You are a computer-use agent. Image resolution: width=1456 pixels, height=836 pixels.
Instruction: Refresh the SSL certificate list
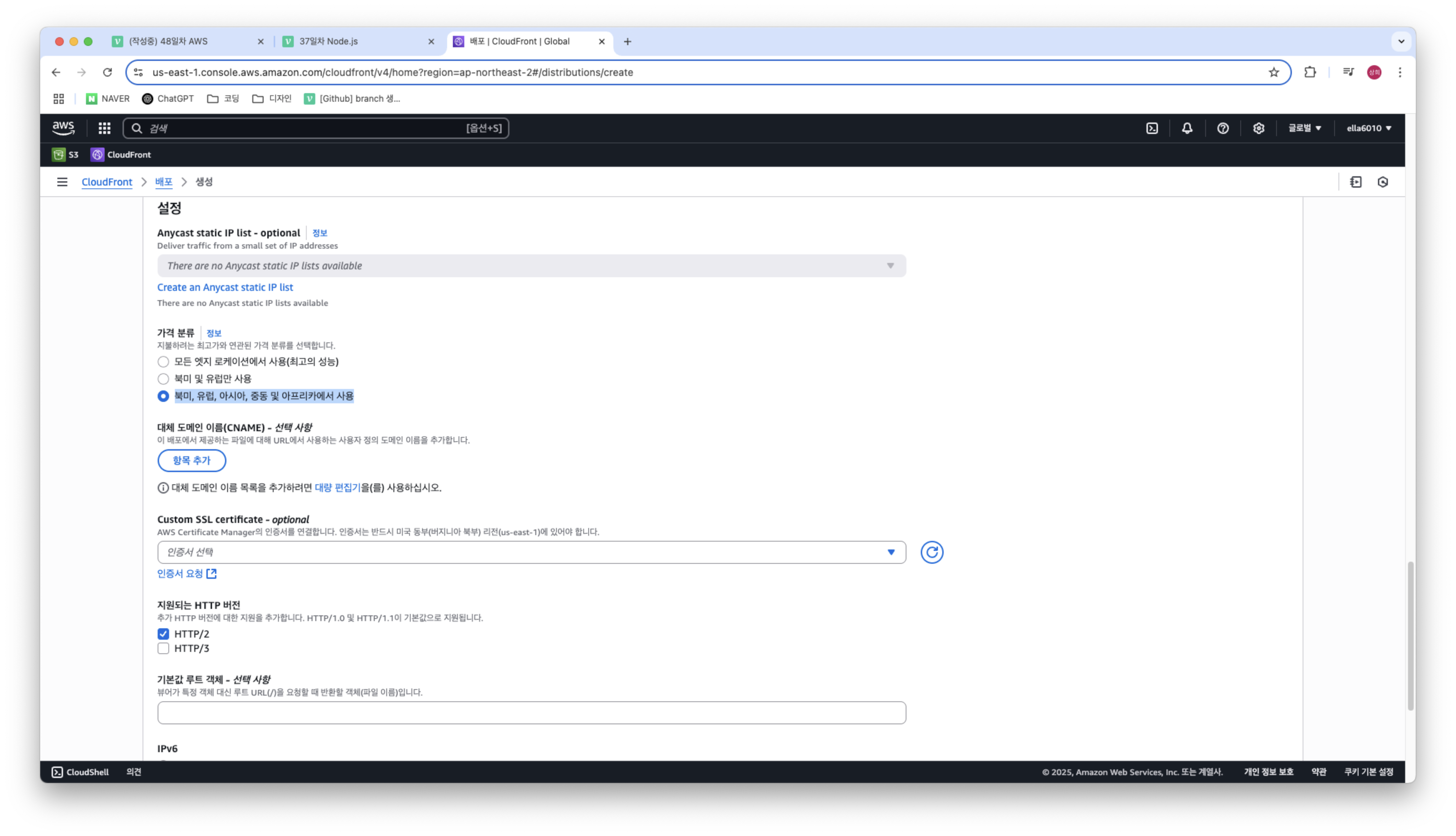point(932,552)
